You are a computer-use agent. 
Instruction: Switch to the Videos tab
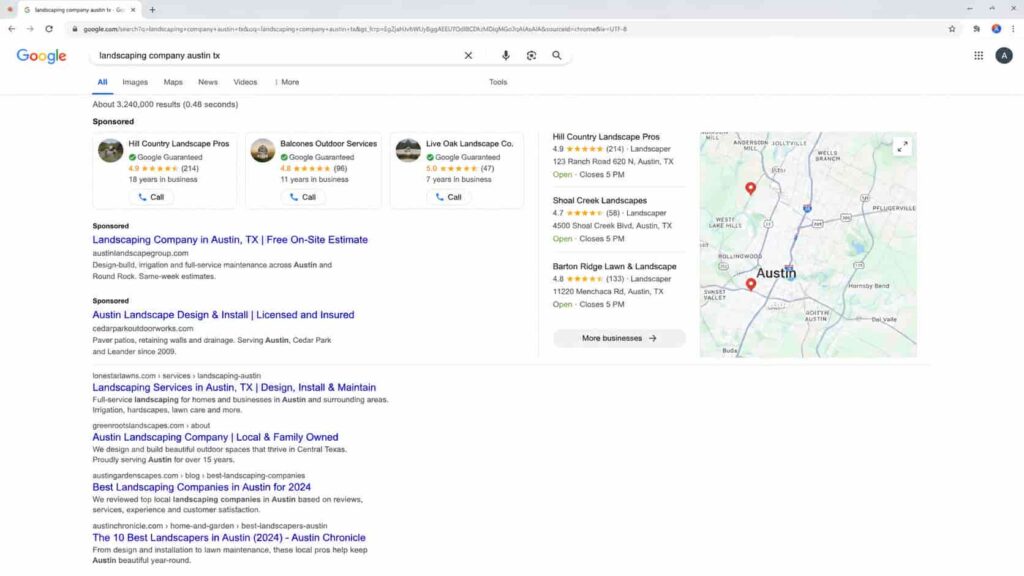click(x=245, y=82)
